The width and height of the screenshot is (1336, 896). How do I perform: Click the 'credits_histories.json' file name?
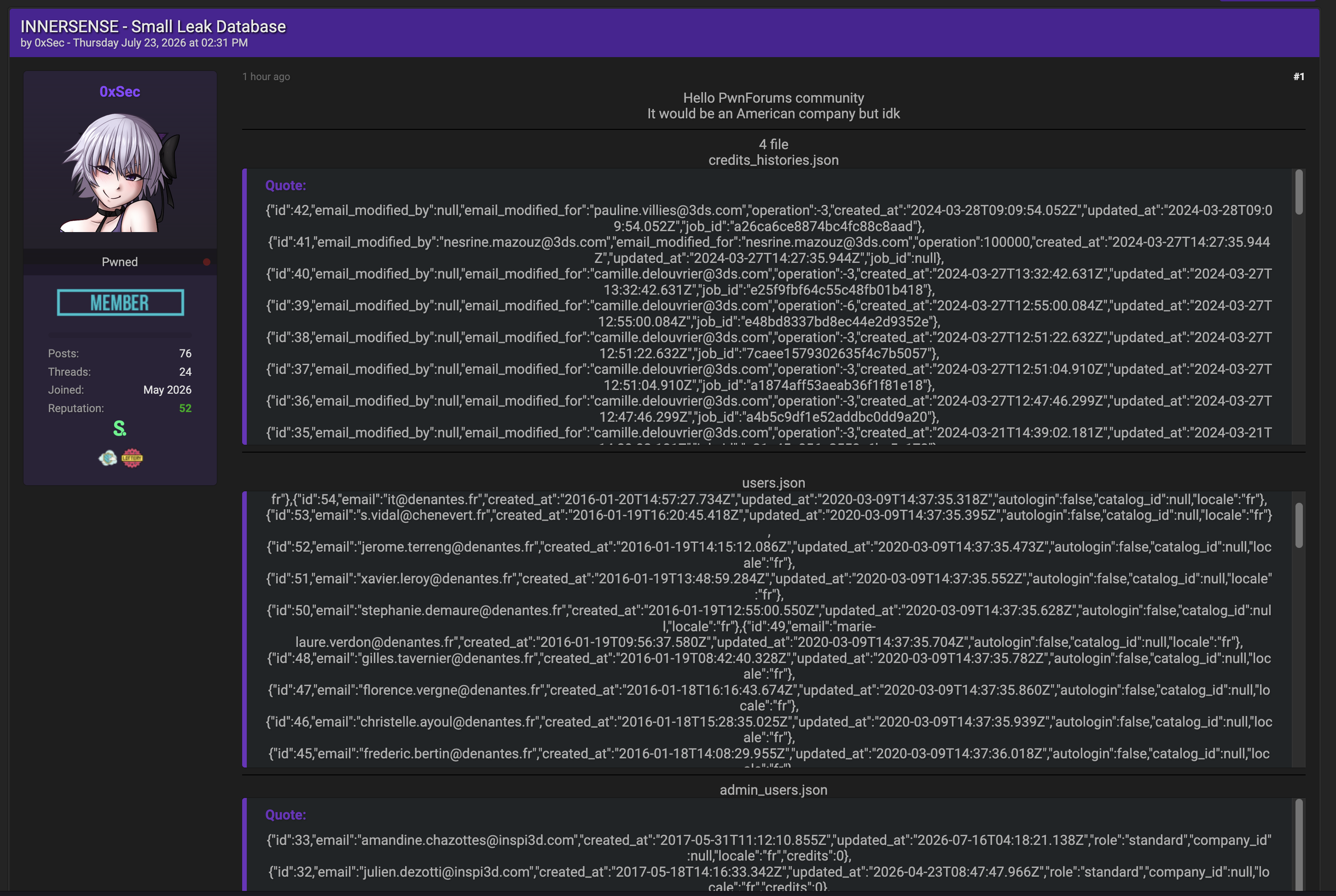click(x=773, y=161)
